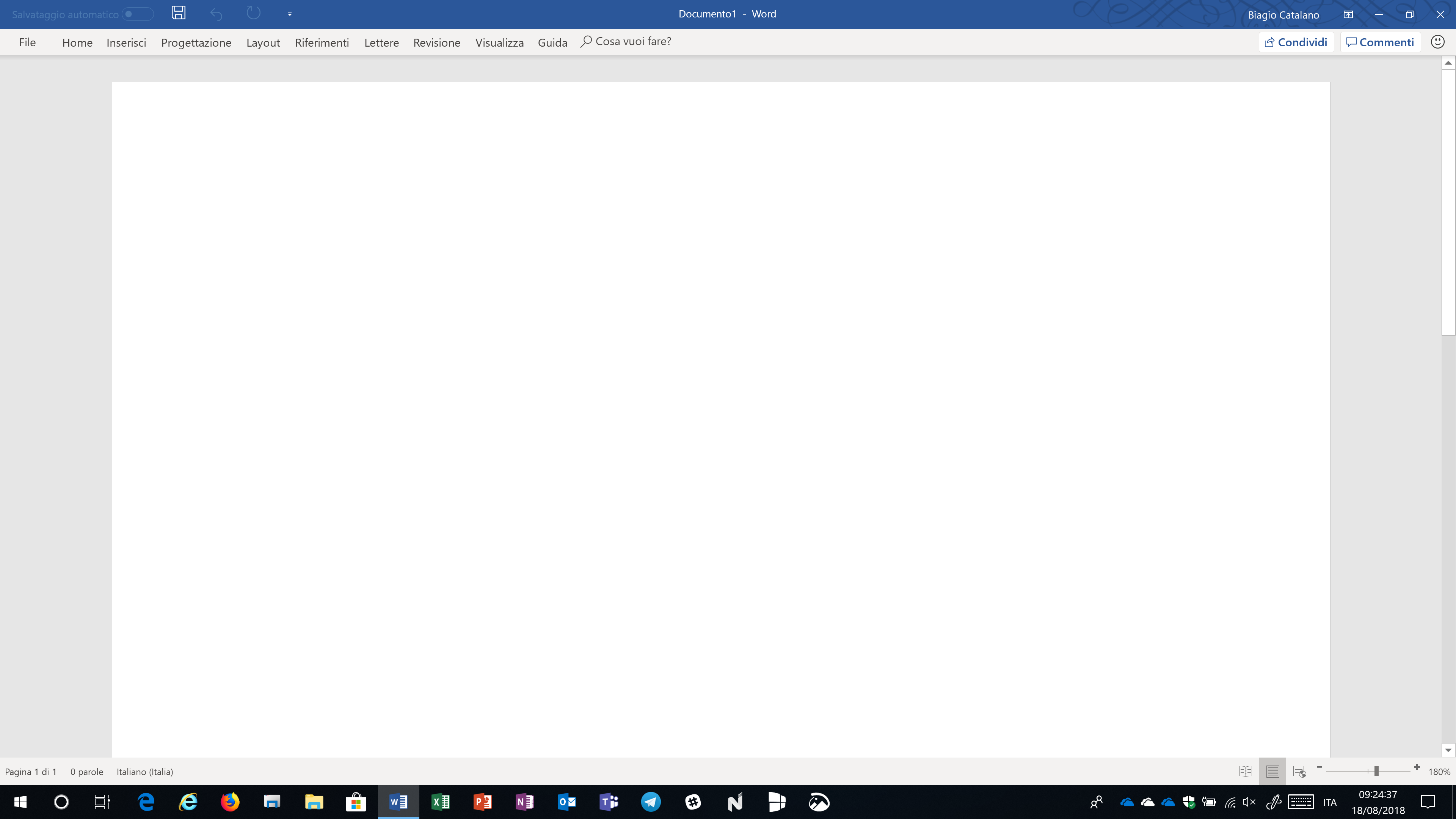Open word count via 0 parole
Screen dimensions: 1456x819
click(x=86, y=772)
